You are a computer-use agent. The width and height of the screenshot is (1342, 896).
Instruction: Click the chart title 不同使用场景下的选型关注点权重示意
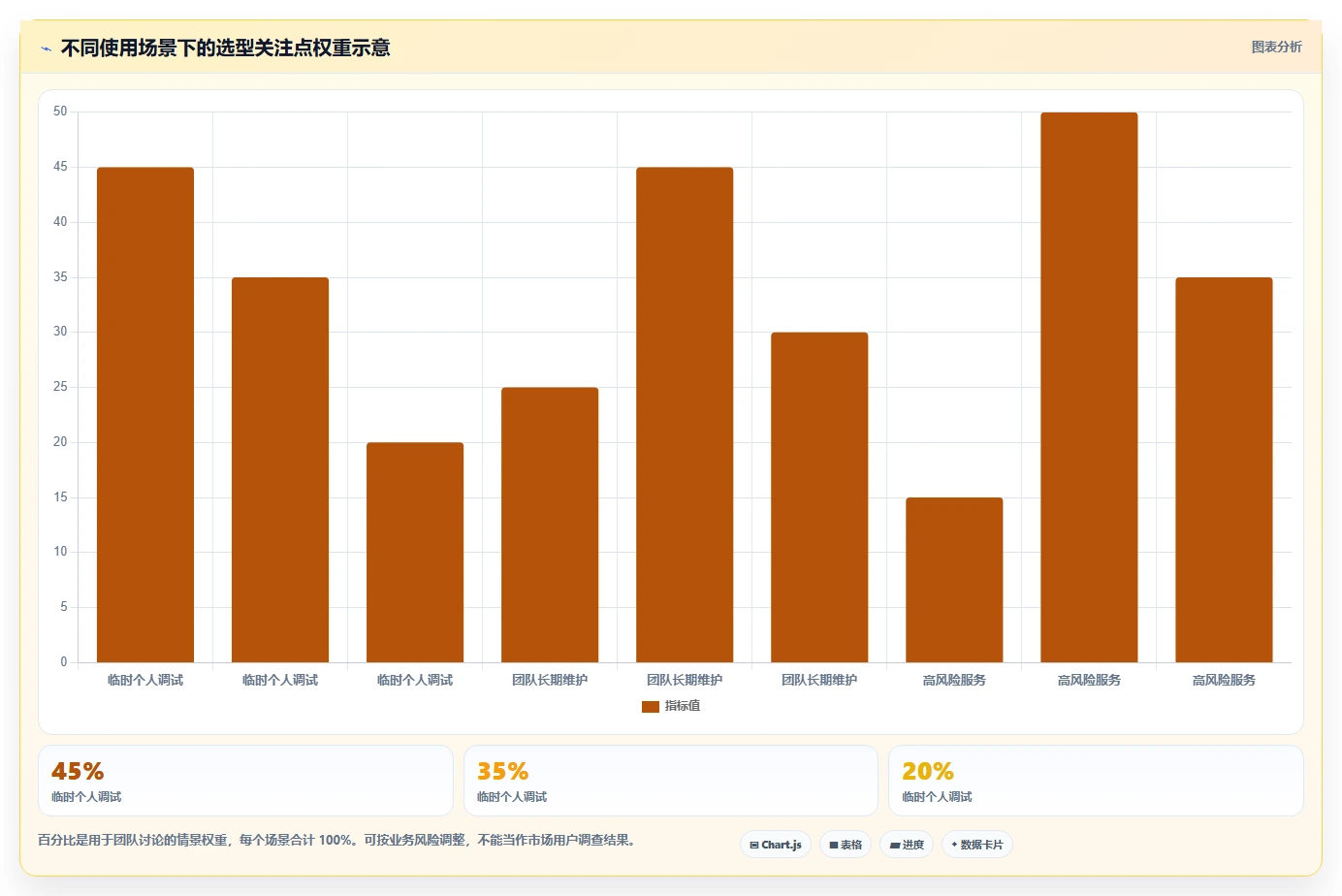point(225,48)
